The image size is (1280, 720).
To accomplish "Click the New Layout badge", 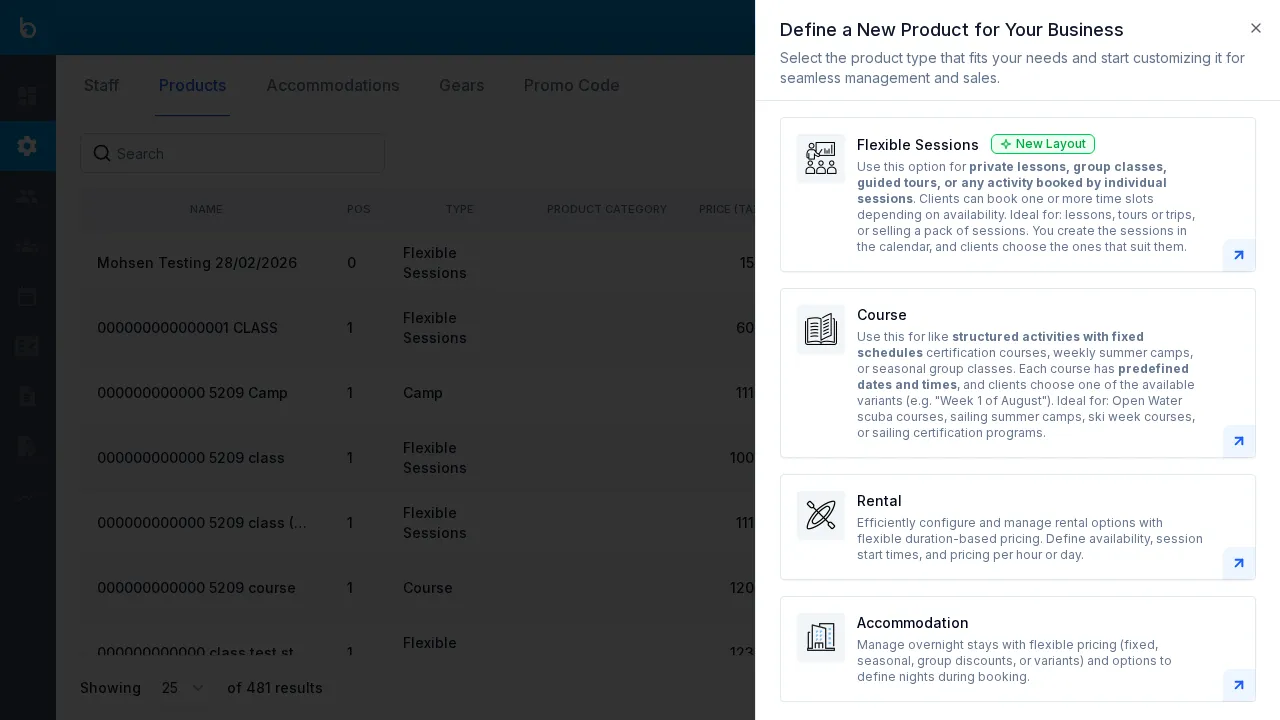I will tap(1042, 144).
